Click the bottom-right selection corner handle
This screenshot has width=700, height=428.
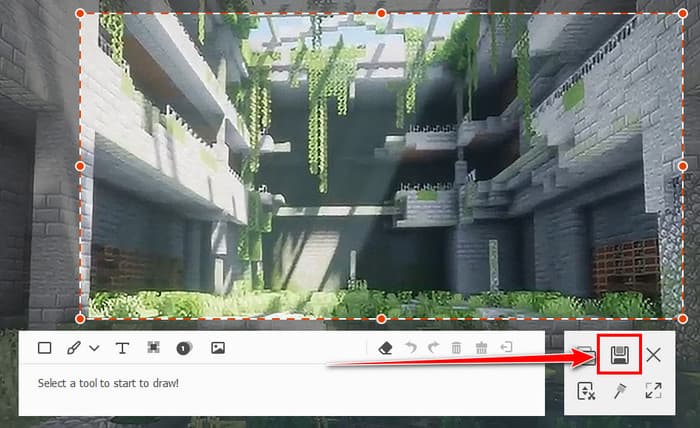click(683, 319)
